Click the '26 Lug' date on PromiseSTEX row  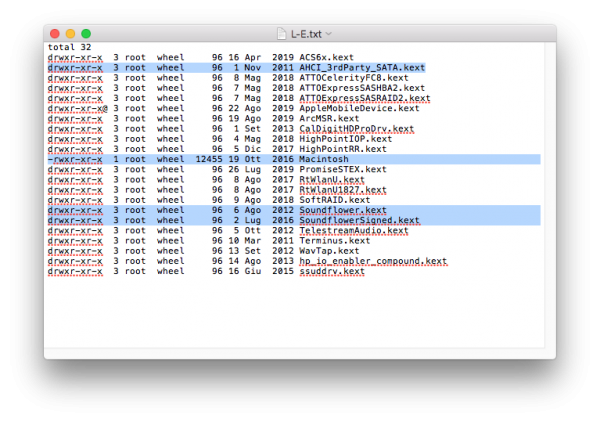point(245,169)
